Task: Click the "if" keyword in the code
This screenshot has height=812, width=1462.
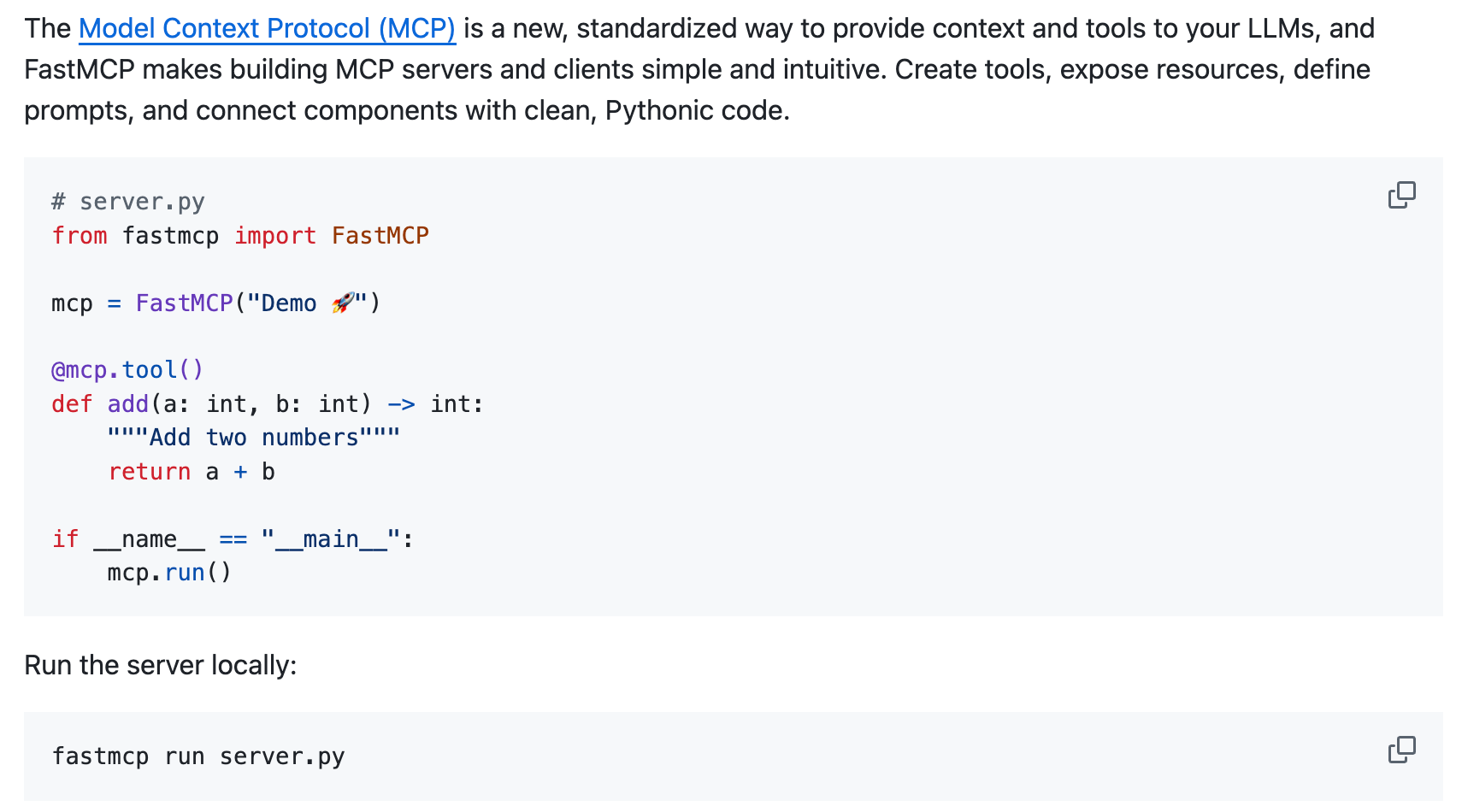Action: pos(65,539)
